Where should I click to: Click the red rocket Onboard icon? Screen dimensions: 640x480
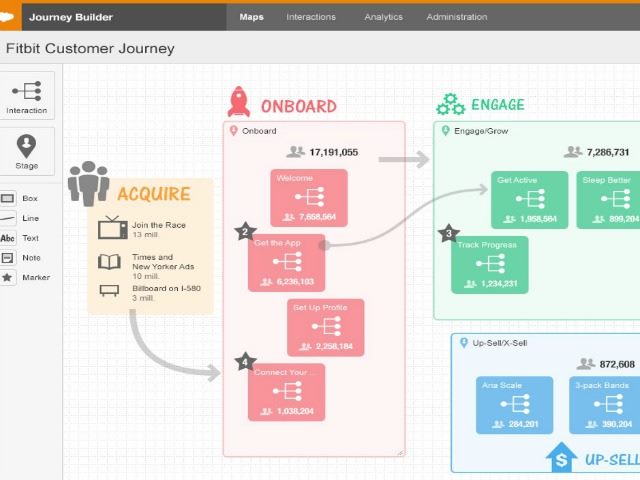[239, 102]
